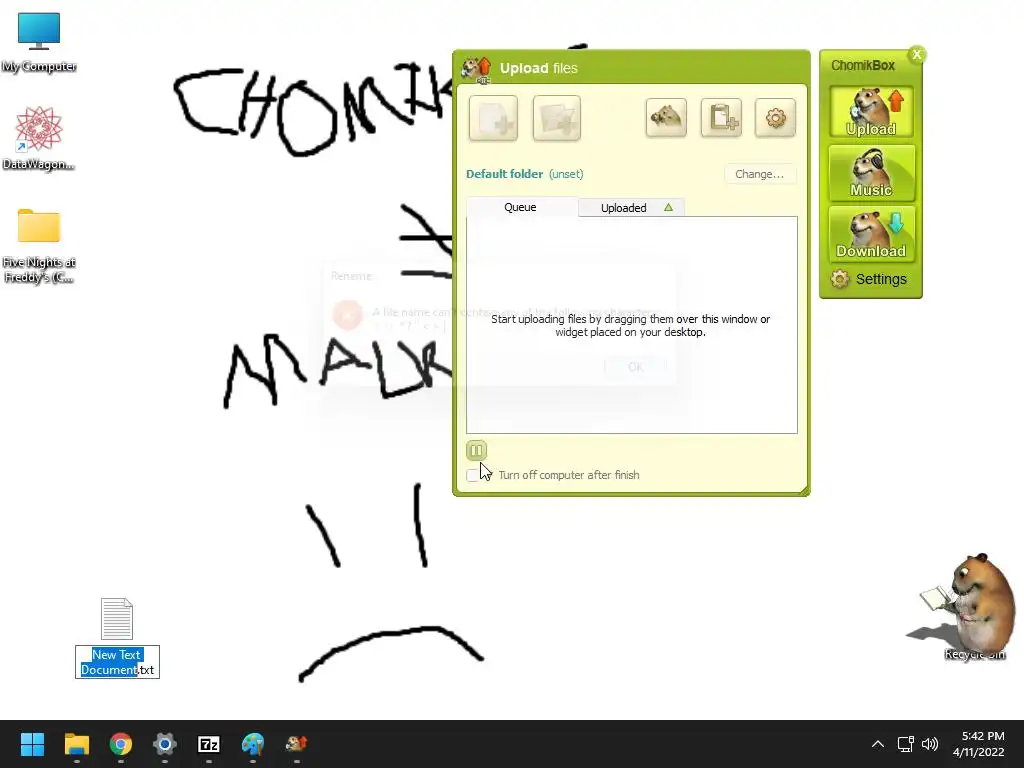Open Download in ChomikBox widget
This screenshot has height=768, width=1024.
871,234
